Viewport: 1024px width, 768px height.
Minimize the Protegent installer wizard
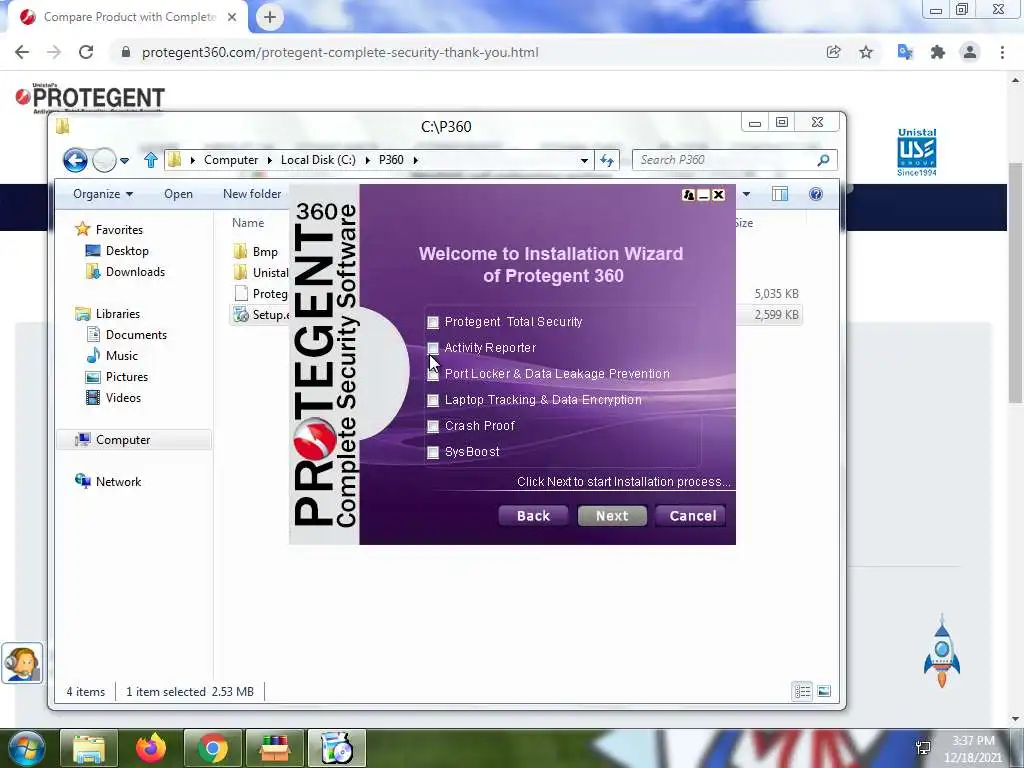[703, 195]
